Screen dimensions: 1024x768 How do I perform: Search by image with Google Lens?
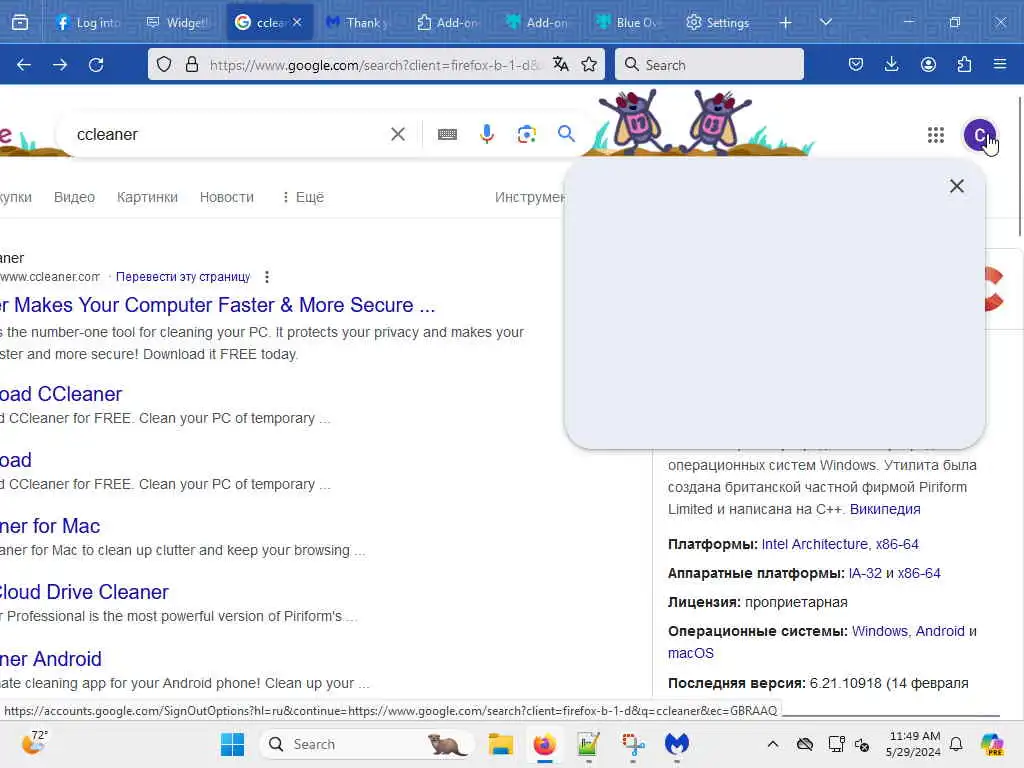(526, 135)
